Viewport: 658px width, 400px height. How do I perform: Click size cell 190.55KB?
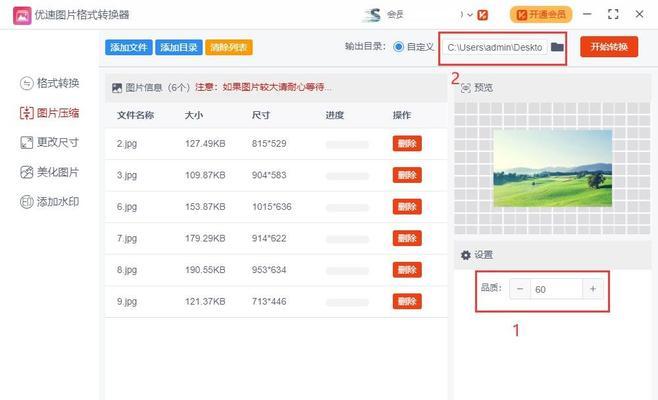tap(205, 270)
